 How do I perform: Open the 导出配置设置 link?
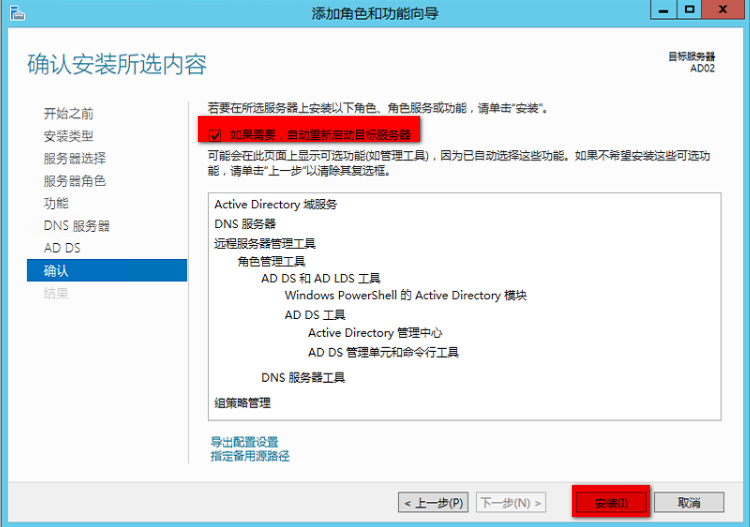click(244, 441)
